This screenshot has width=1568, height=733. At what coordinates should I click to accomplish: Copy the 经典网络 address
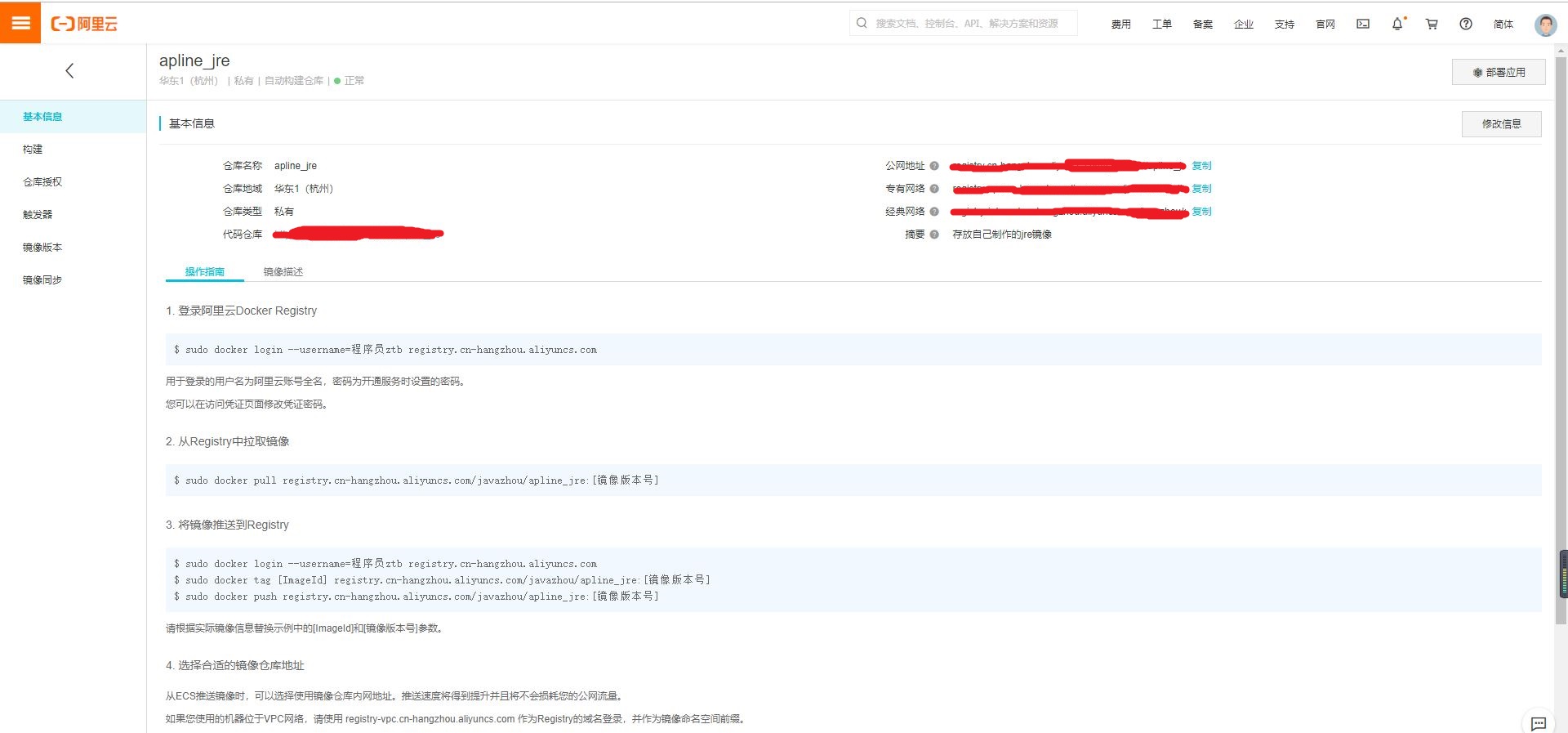coord(1201,212)
